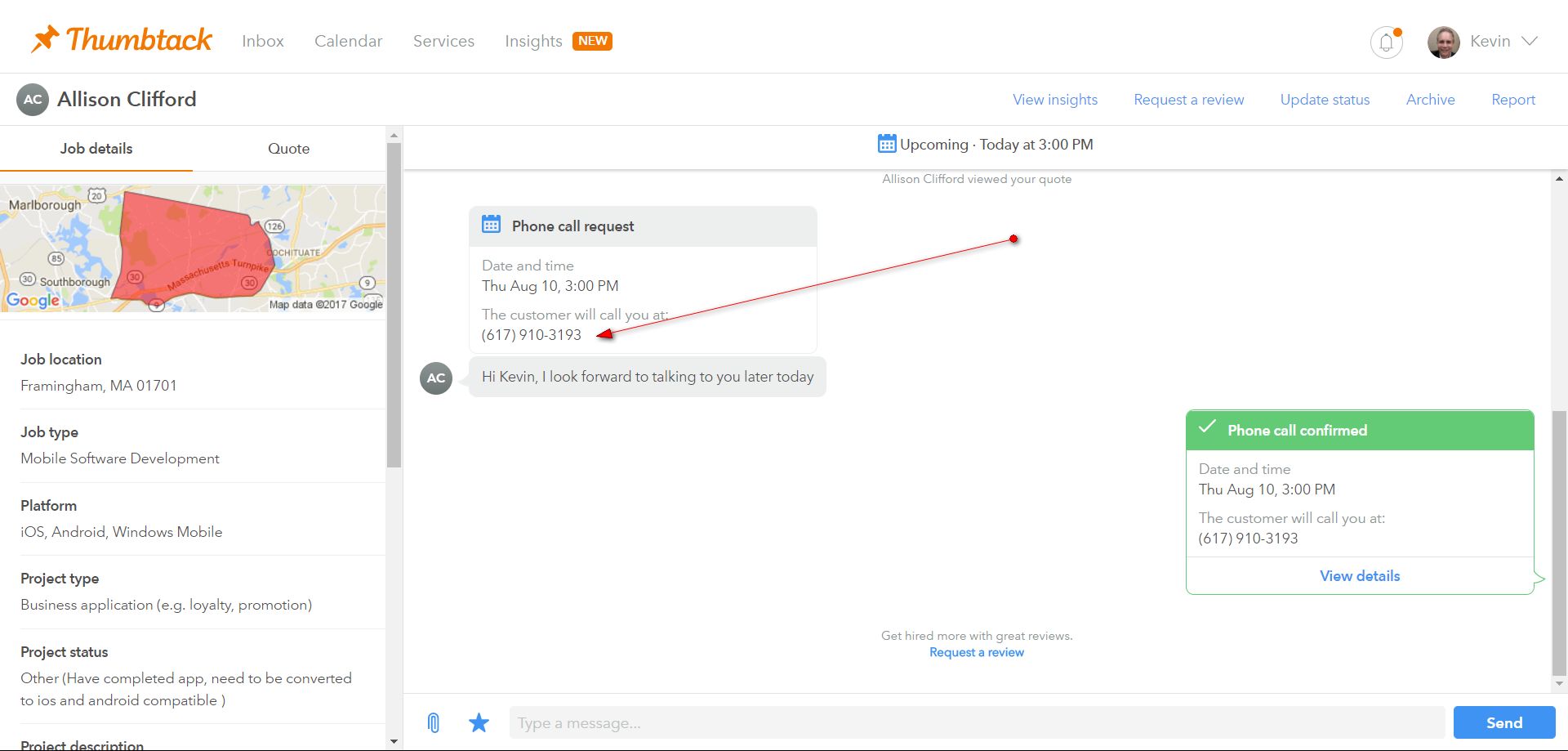The height and width of the screenshot is (751, 1568).
Task: Click Kevin's profile avatar photo
Action: (x=1443, y=42)
